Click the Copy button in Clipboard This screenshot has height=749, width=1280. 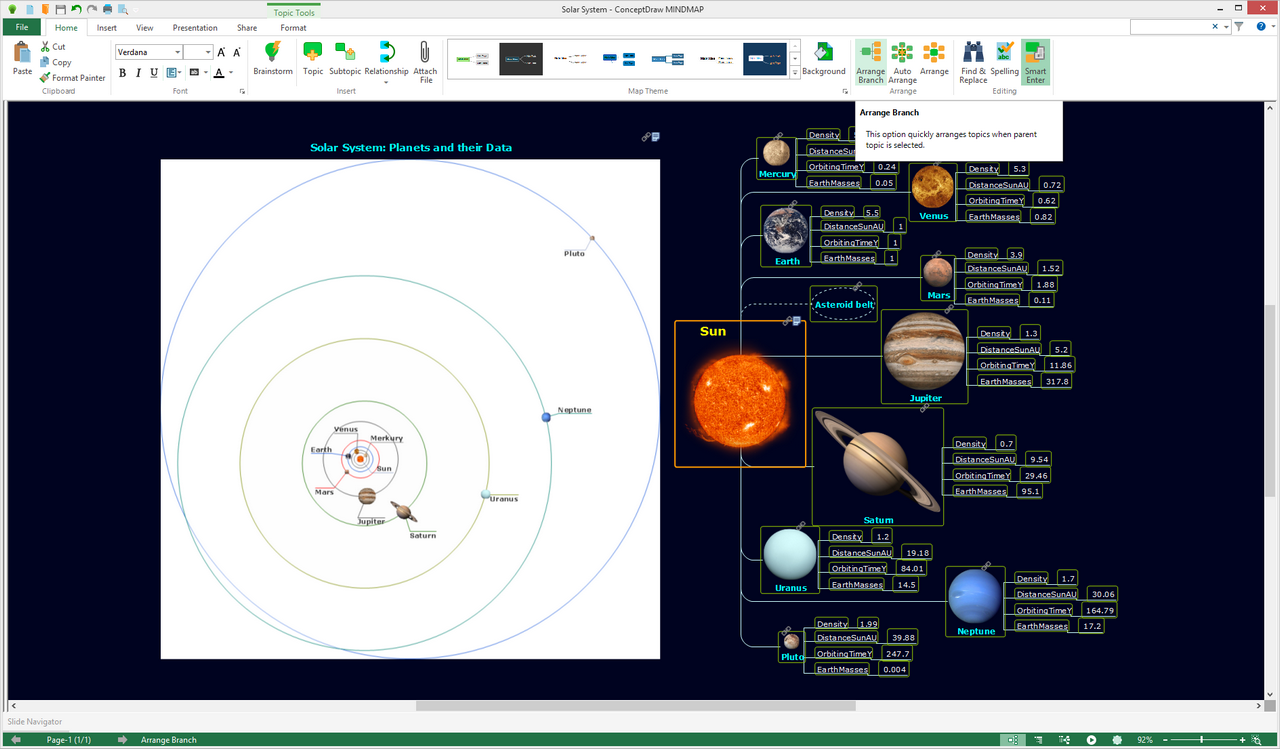pos(55,62)
